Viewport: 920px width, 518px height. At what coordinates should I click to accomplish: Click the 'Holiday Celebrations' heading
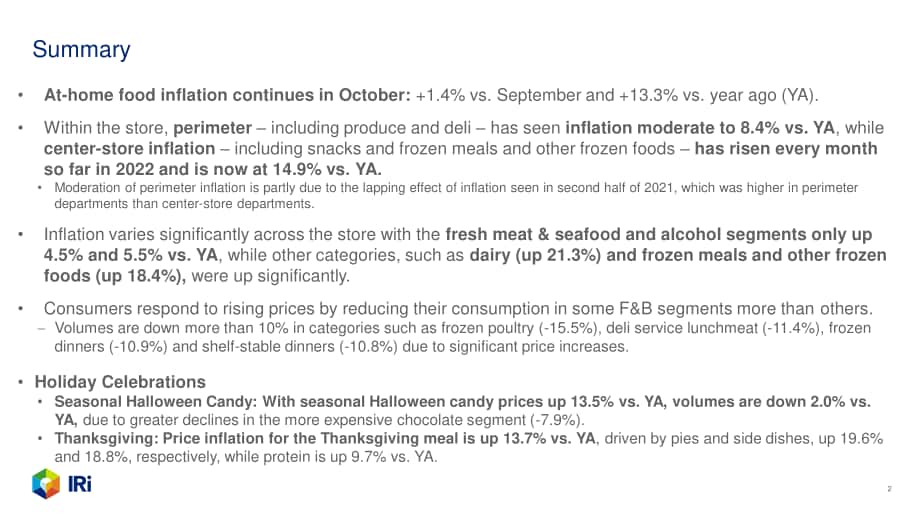pyautogui.click(x=120, y=382)
